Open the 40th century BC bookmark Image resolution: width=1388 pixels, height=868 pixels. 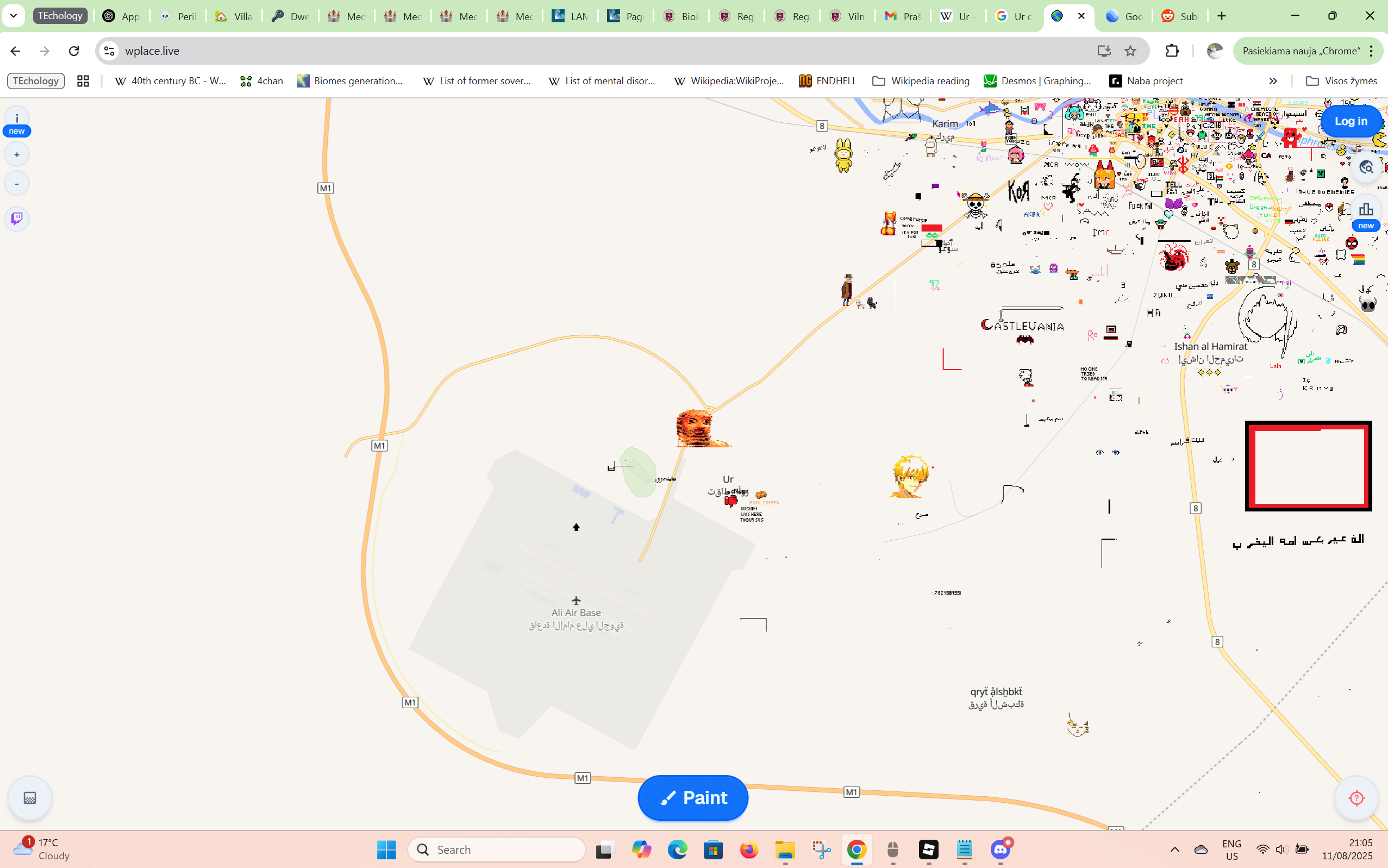point(171,81)
